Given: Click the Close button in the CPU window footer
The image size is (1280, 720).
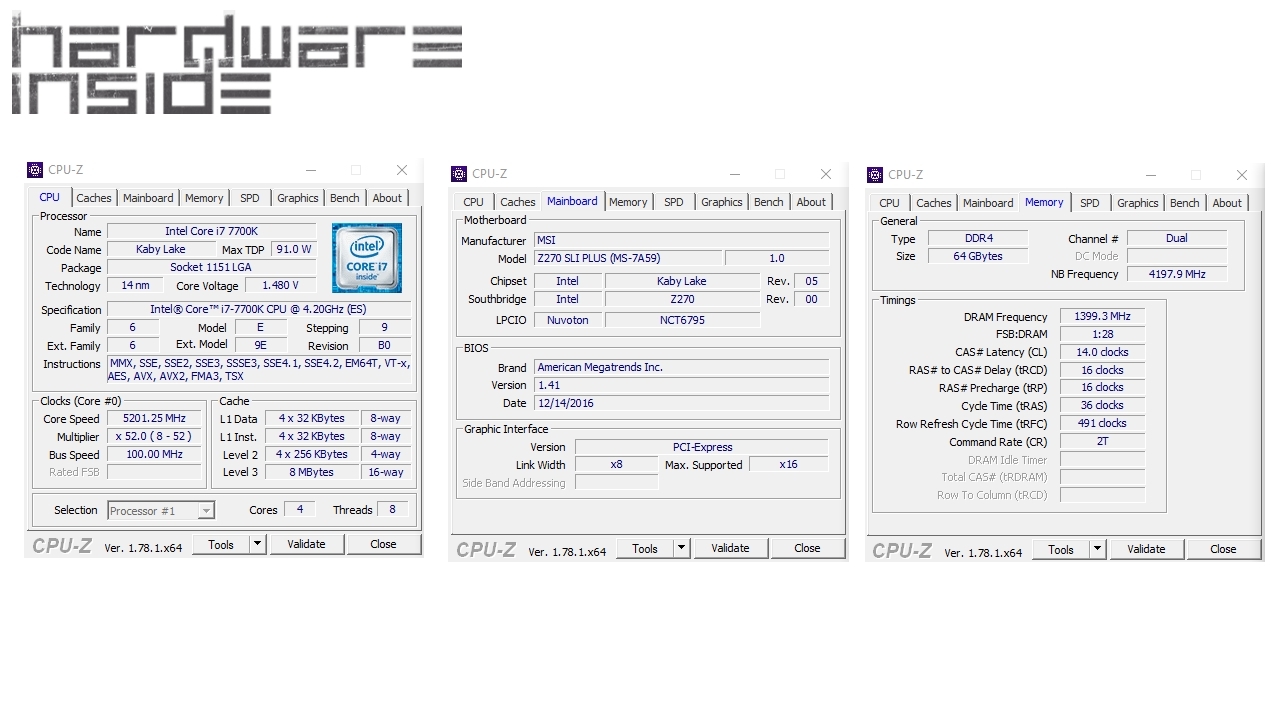Looking at the screenshot, I should point(383,544).
